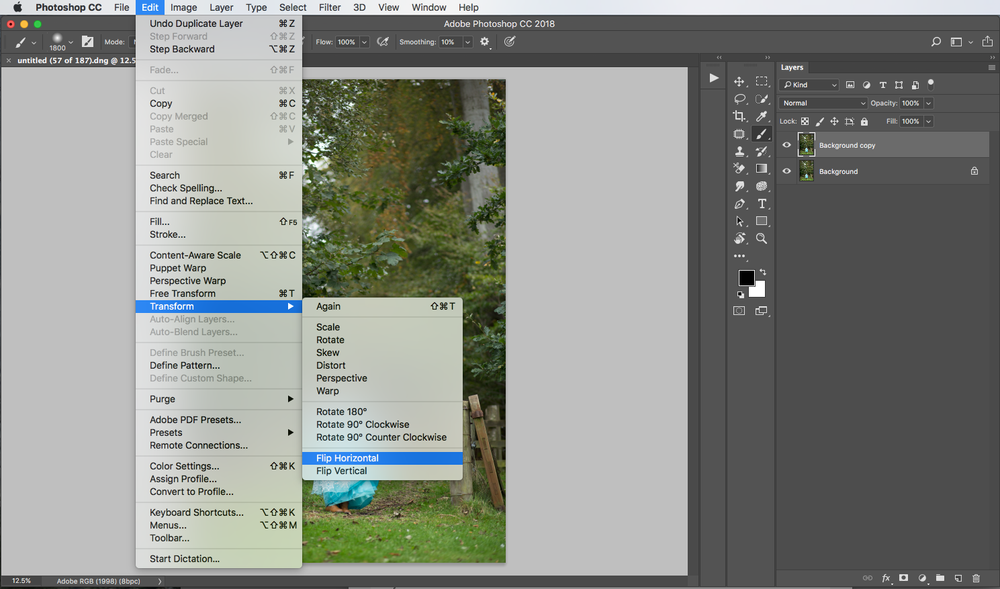This screenshot has height=589, width=1000.
Task: Toggle pressure for size target icon
Action: [x=509, y=41]
